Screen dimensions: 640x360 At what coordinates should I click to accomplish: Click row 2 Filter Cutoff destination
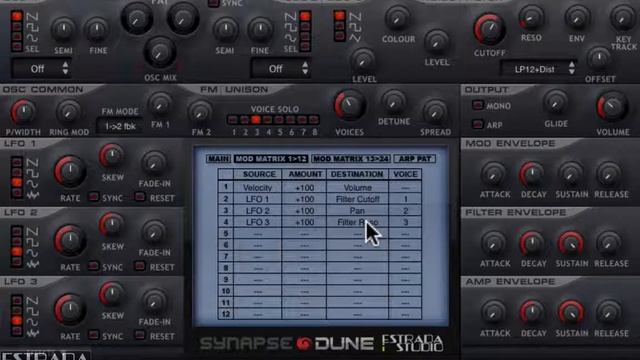pos(358,199)
